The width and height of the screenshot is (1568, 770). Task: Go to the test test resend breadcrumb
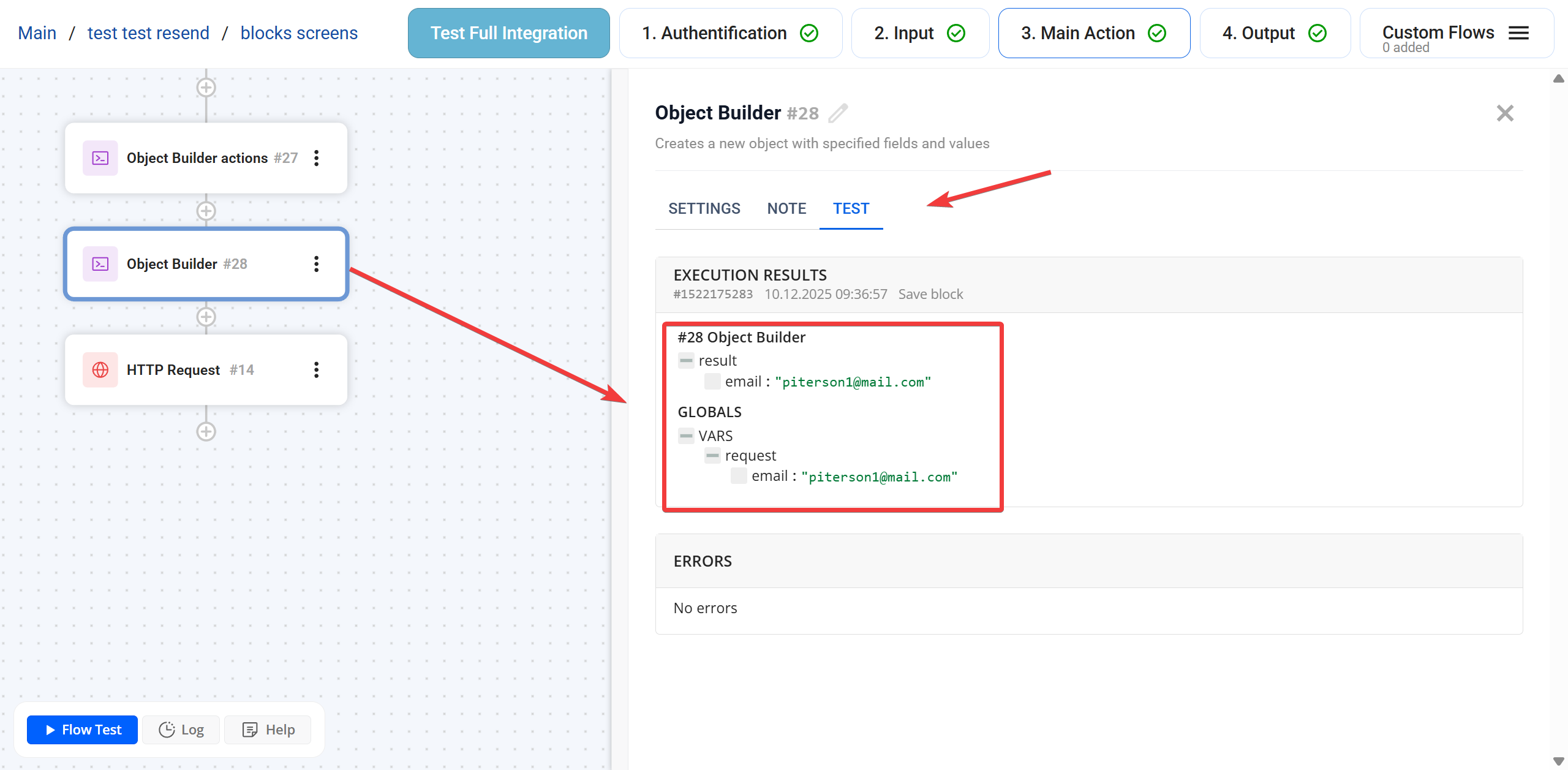(x=148, y=33)
